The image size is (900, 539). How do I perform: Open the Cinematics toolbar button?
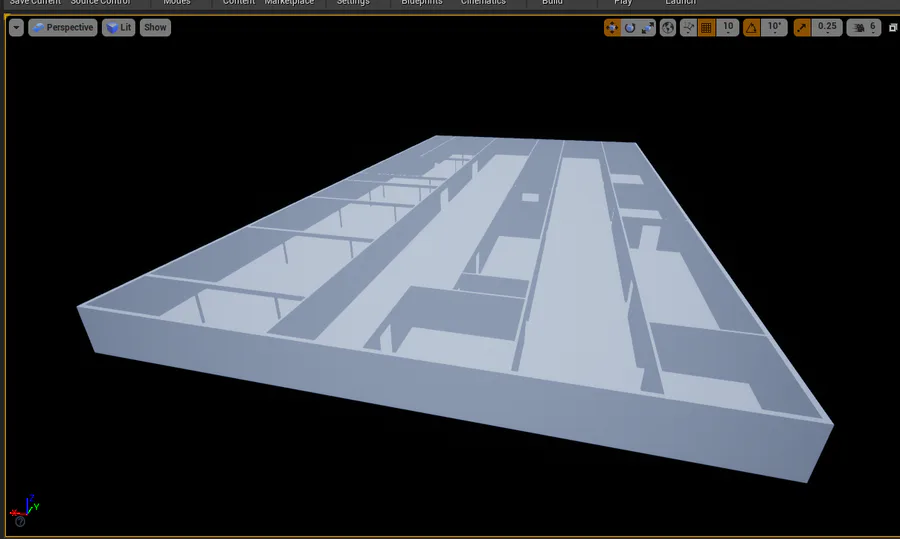(x=483, y=3)
